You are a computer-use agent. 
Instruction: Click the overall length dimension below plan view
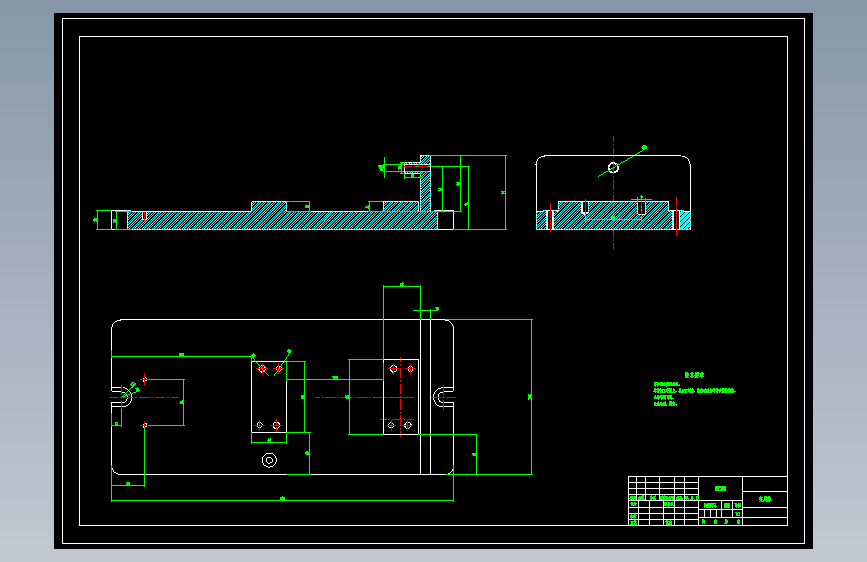pyautogui.click(x=283, y=500)
